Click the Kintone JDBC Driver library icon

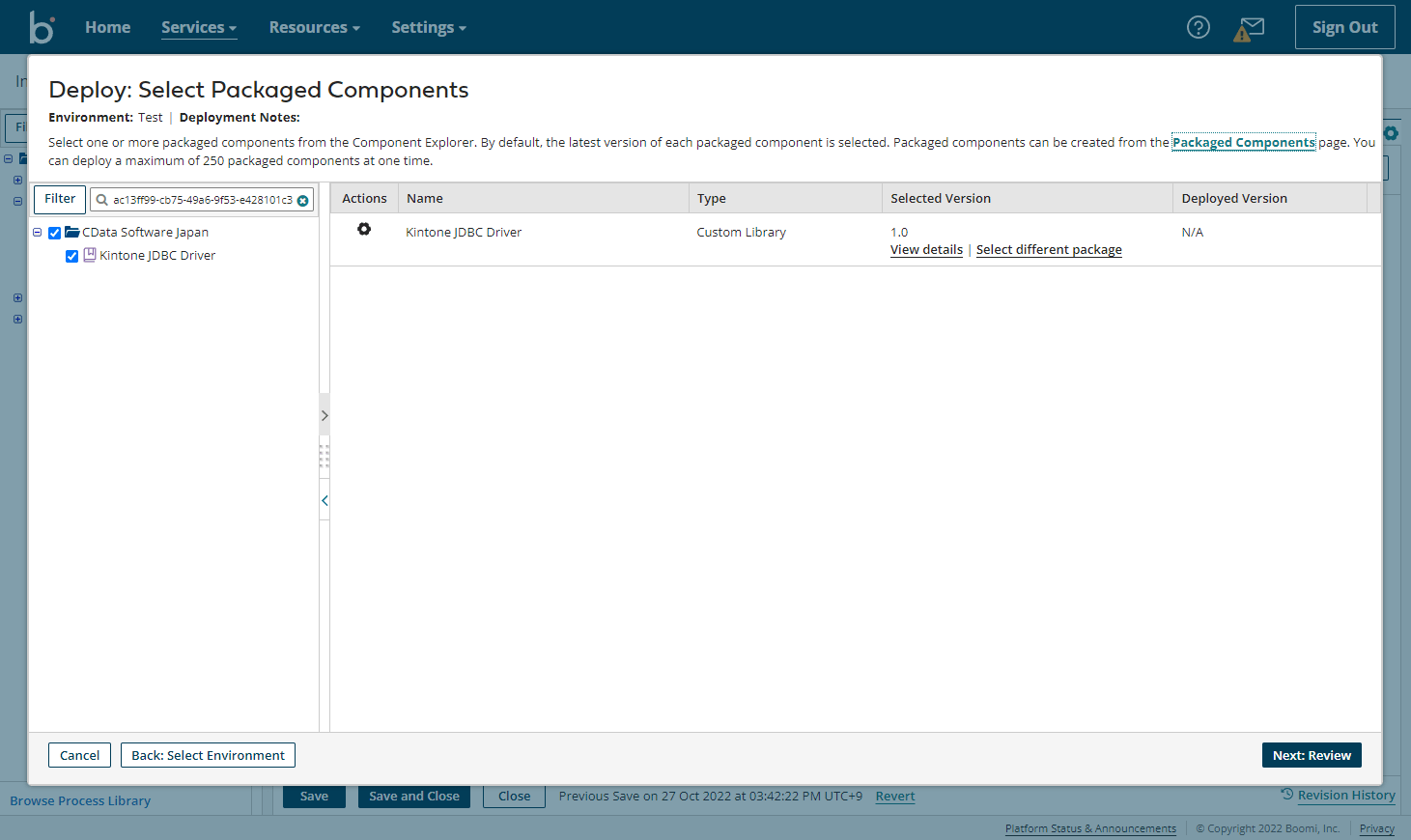[x=90, y=255]
